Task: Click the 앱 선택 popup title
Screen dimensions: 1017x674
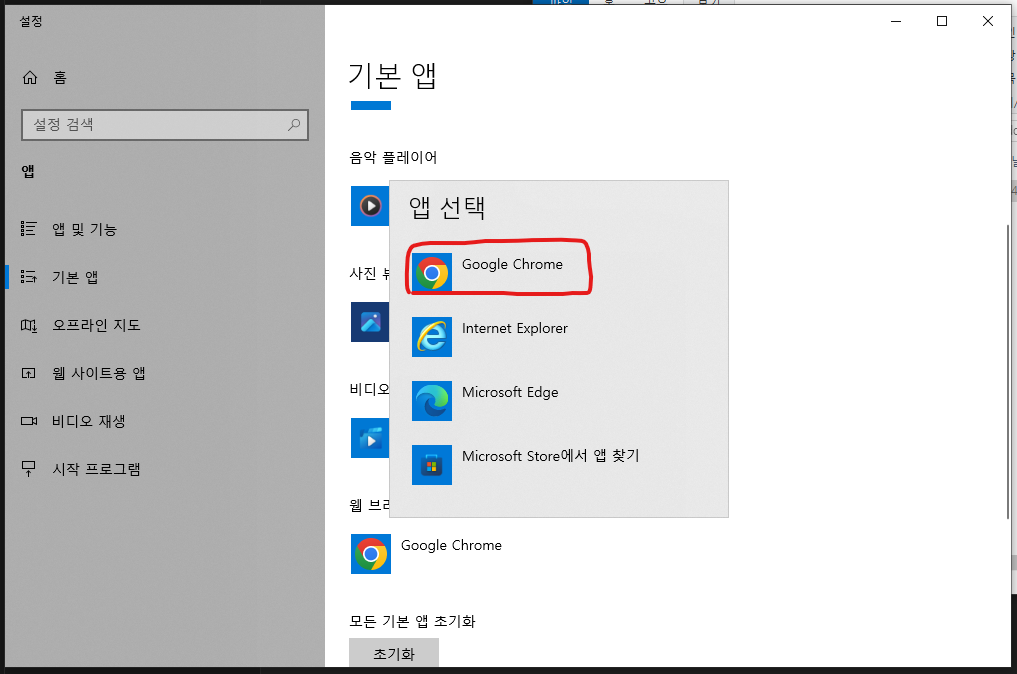Action: coord(447,208)
